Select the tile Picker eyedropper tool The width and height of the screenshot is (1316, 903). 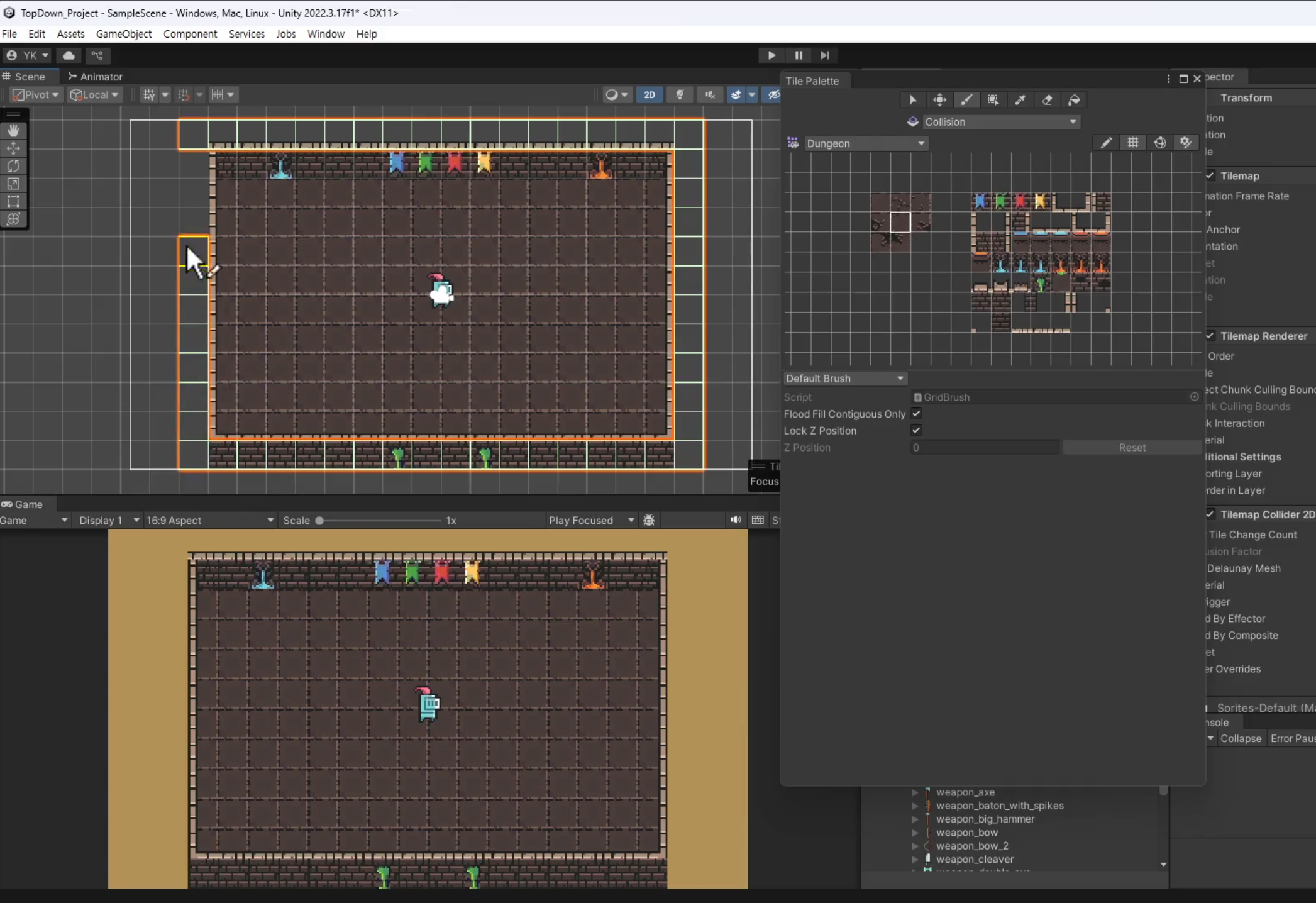pos(1020,100)
